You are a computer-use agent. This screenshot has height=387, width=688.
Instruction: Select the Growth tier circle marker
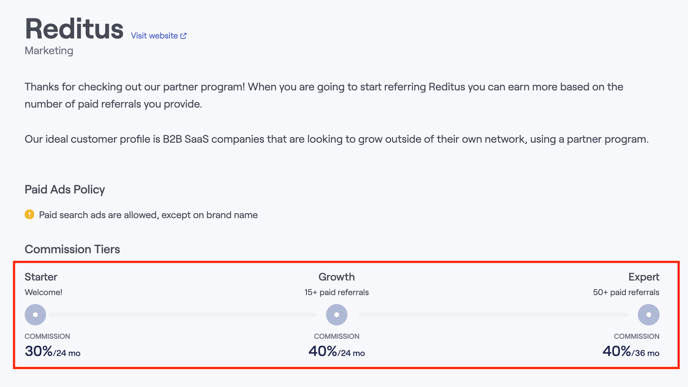(337, 315)
